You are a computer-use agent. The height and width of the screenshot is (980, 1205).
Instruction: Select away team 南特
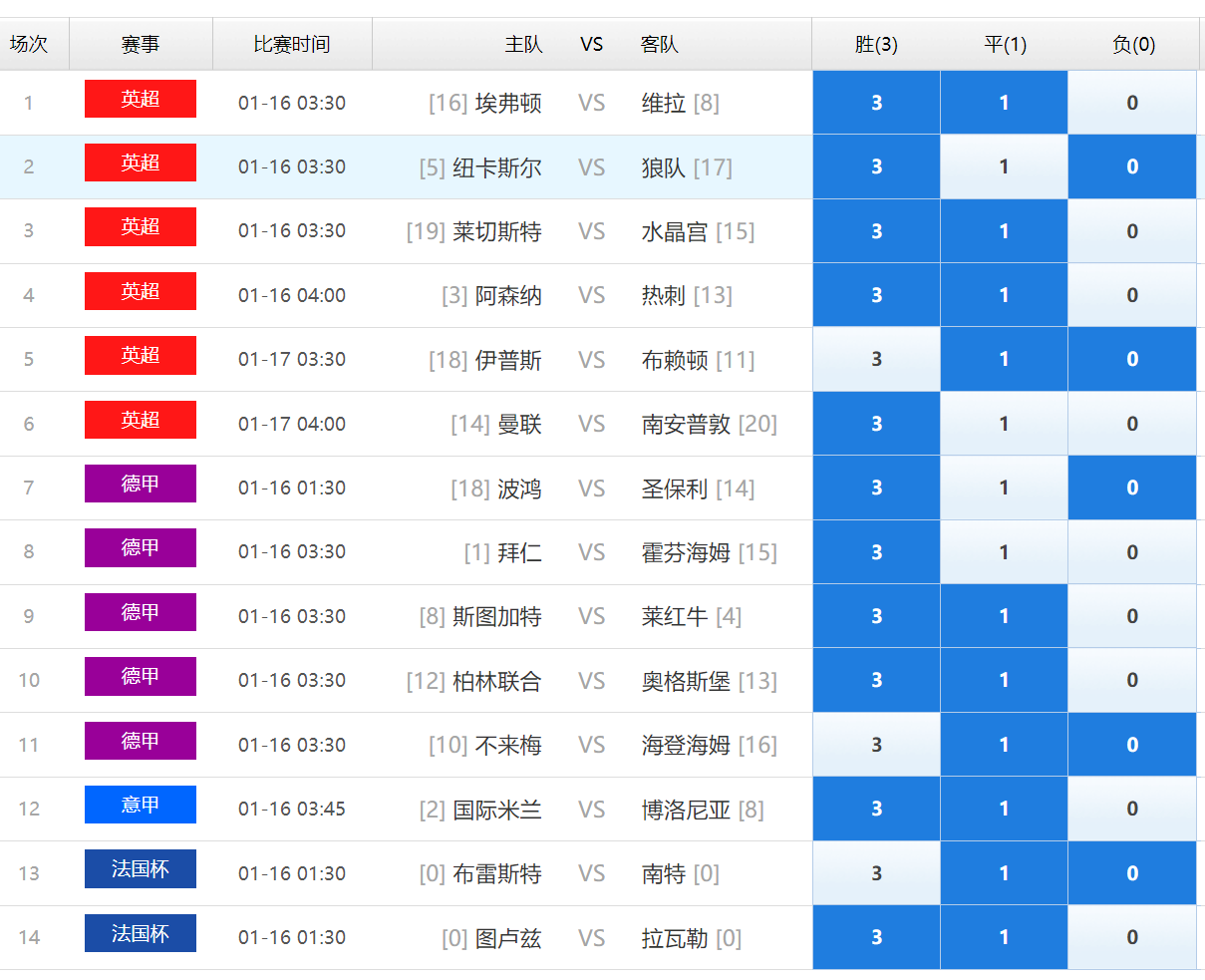point(664,873)
